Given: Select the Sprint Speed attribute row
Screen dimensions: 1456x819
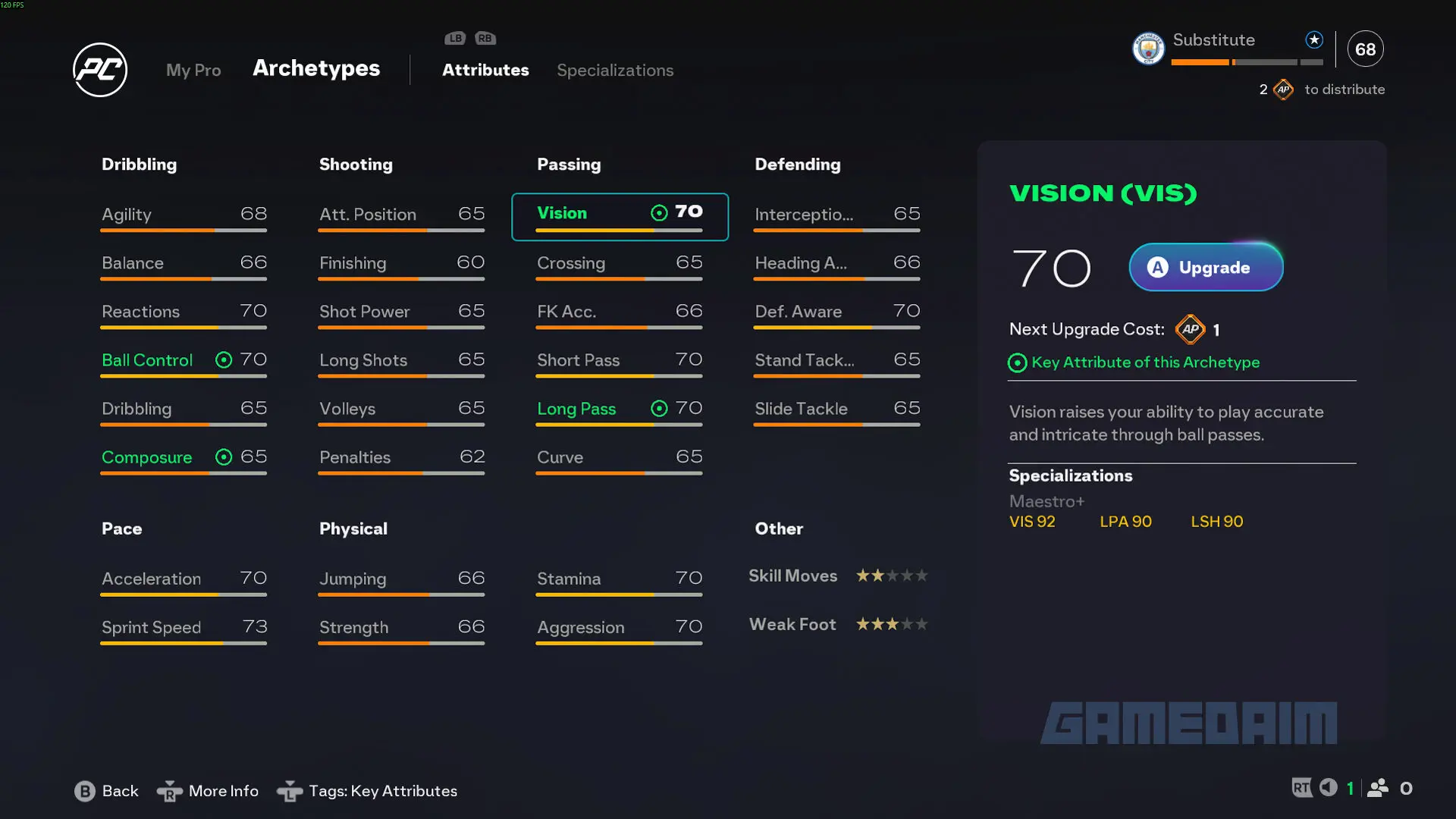Looking at the screenshot, I should tap(184, 629).
